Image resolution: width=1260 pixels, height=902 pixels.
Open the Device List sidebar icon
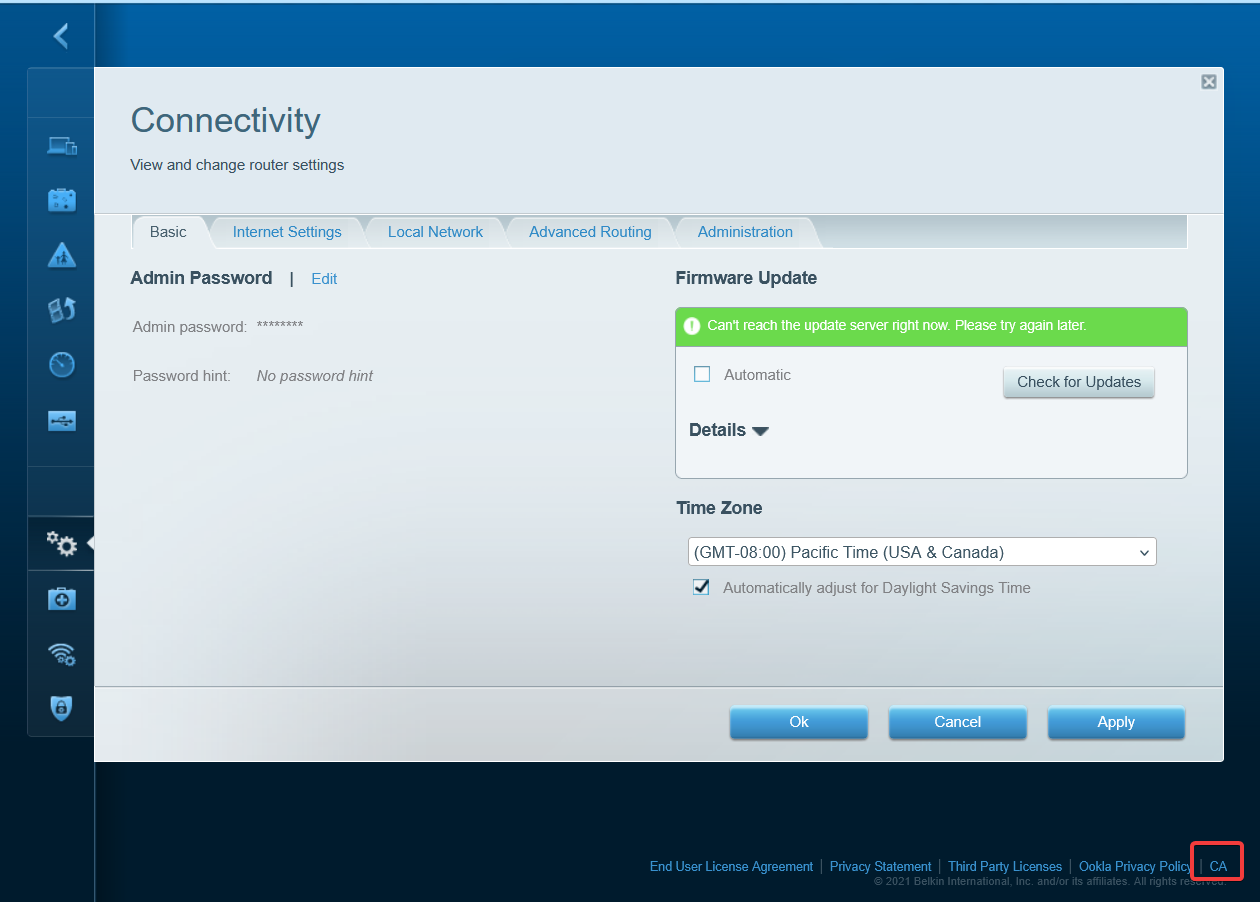(x=62, y=146)
